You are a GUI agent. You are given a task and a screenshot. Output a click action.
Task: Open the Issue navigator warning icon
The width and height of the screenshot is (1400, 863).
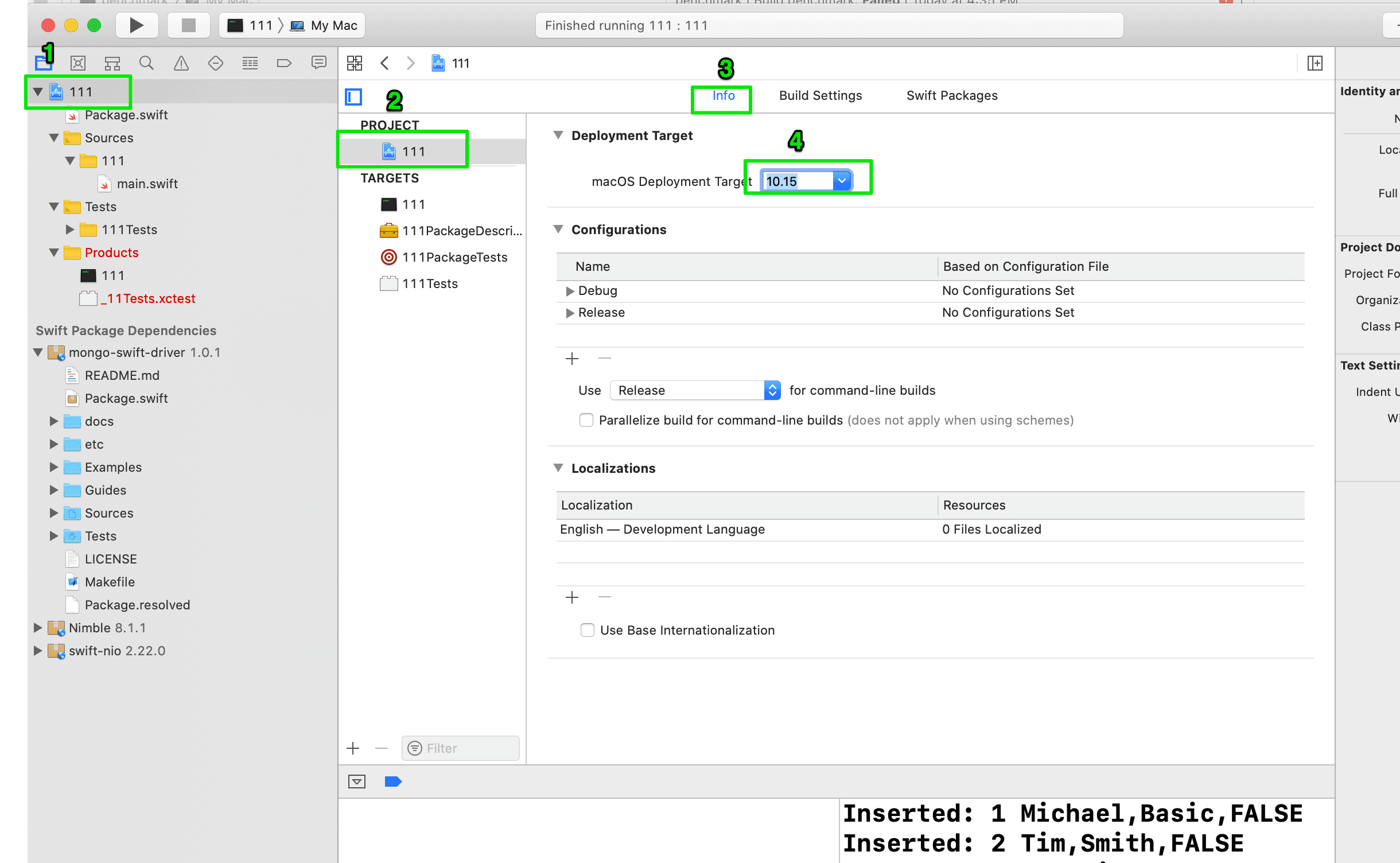point(181,63)
